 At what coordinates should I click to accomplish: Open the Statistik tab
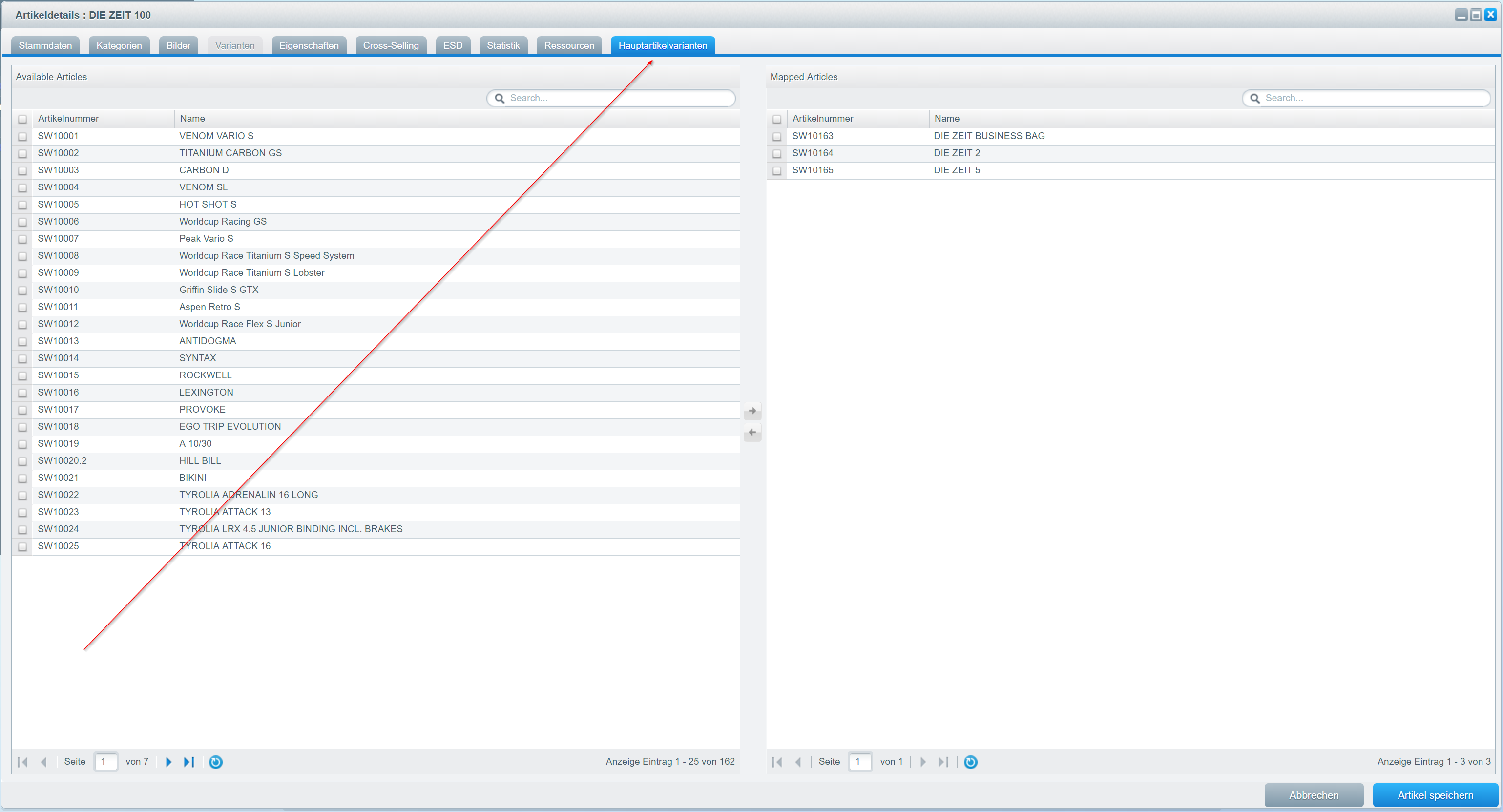click(x=503, y=45)
